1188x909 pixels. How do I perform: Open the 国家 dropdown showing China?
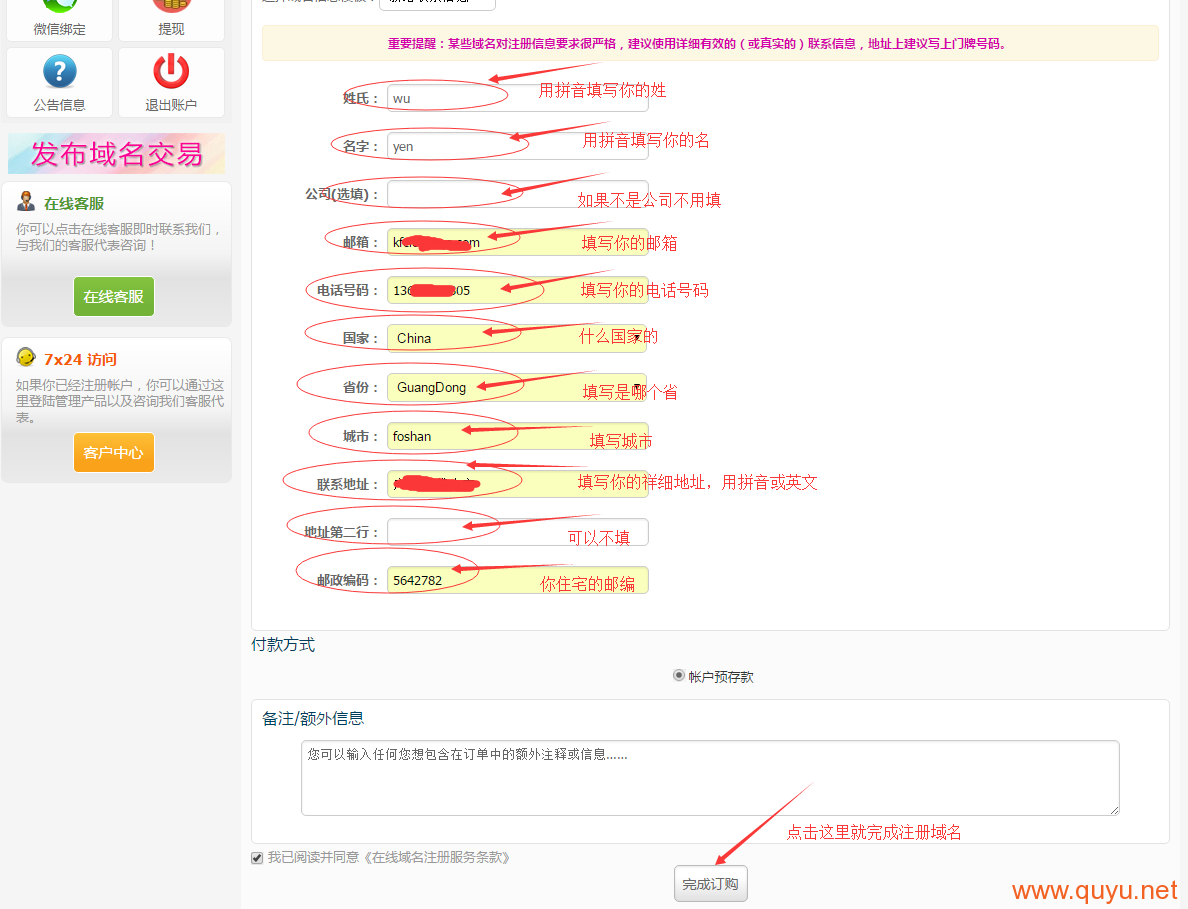(x=517, y=338)
